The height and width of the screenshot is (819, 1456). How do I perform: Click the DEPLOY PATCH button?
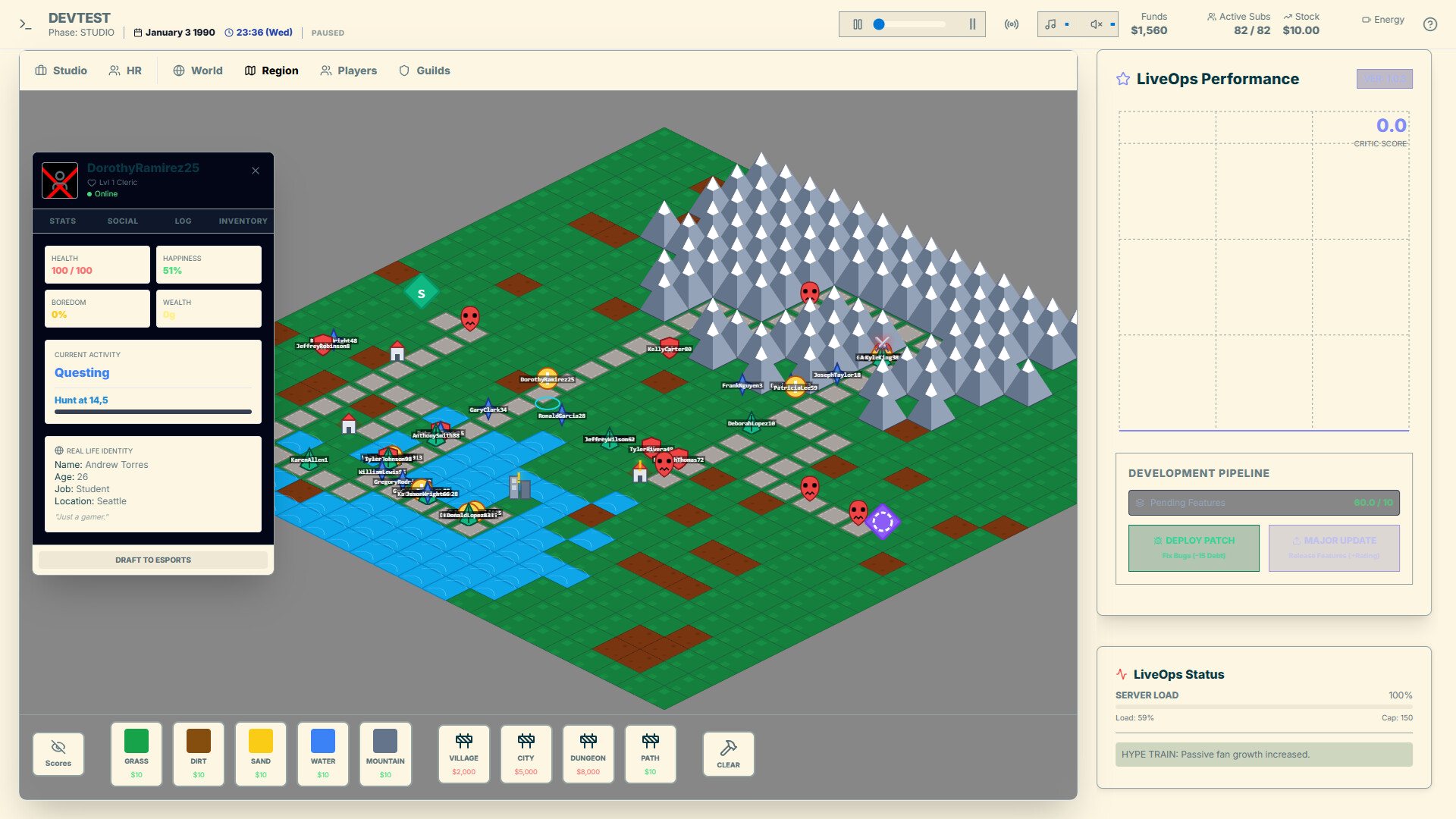click(x=1194, y=548)
